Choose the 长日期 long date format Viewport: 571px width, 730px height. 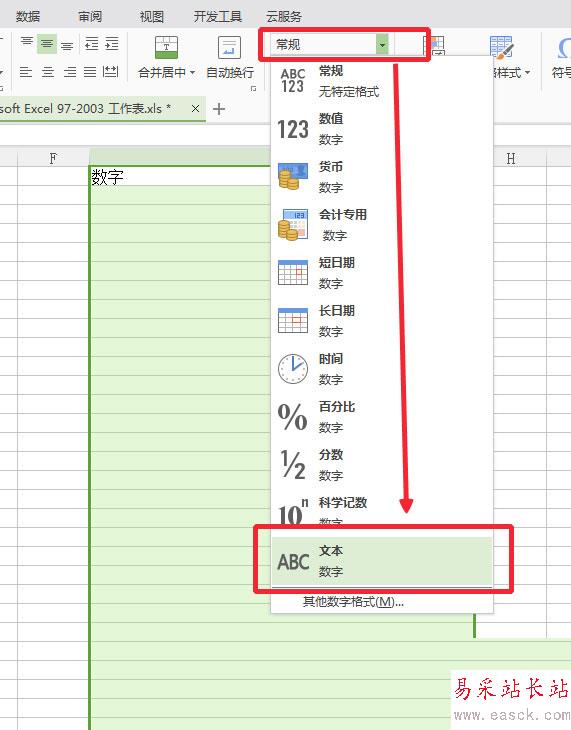(x=382, y=321)
